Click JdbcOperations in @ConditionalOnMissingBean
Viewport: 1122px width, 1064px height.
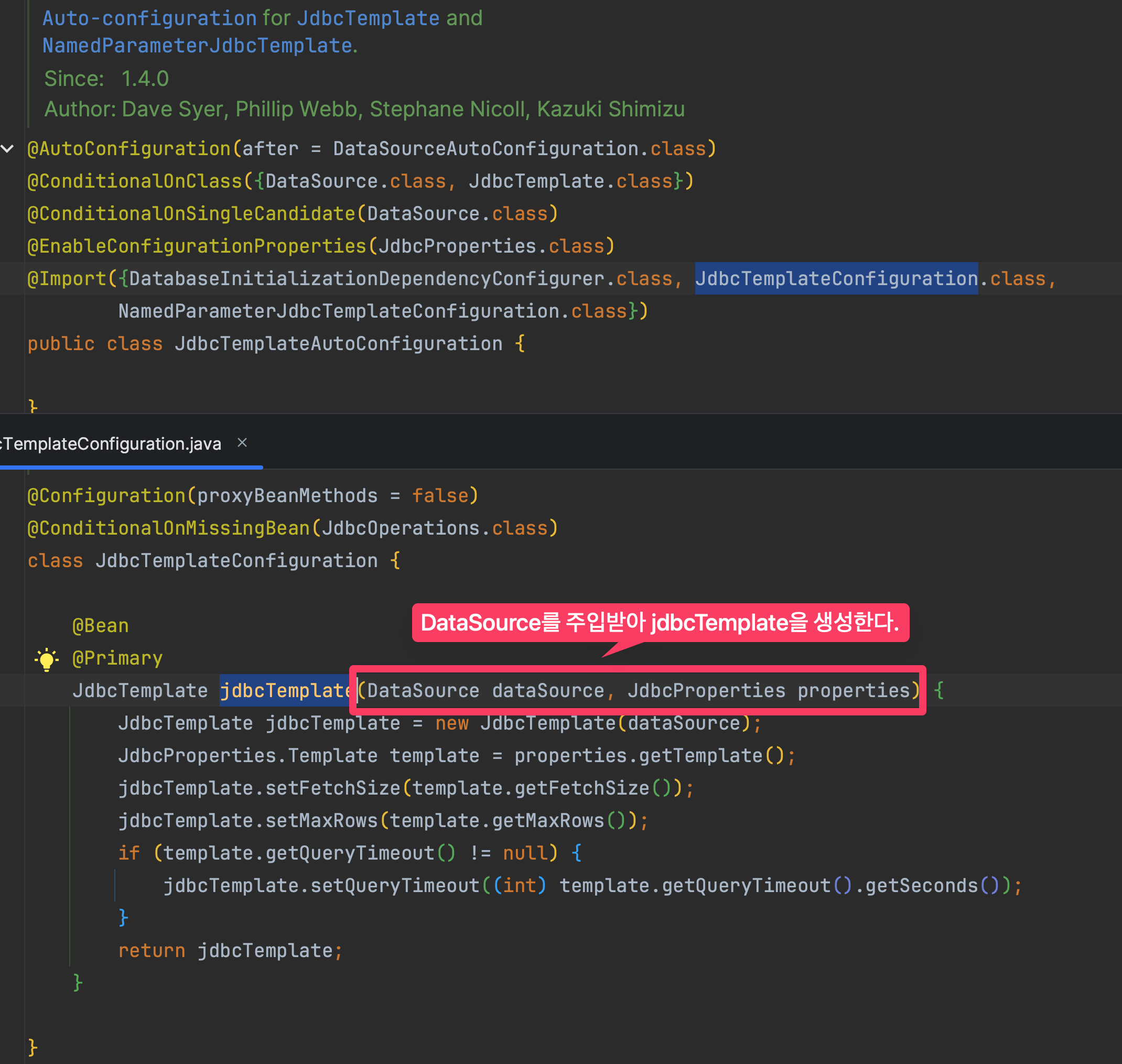point(401,528)
